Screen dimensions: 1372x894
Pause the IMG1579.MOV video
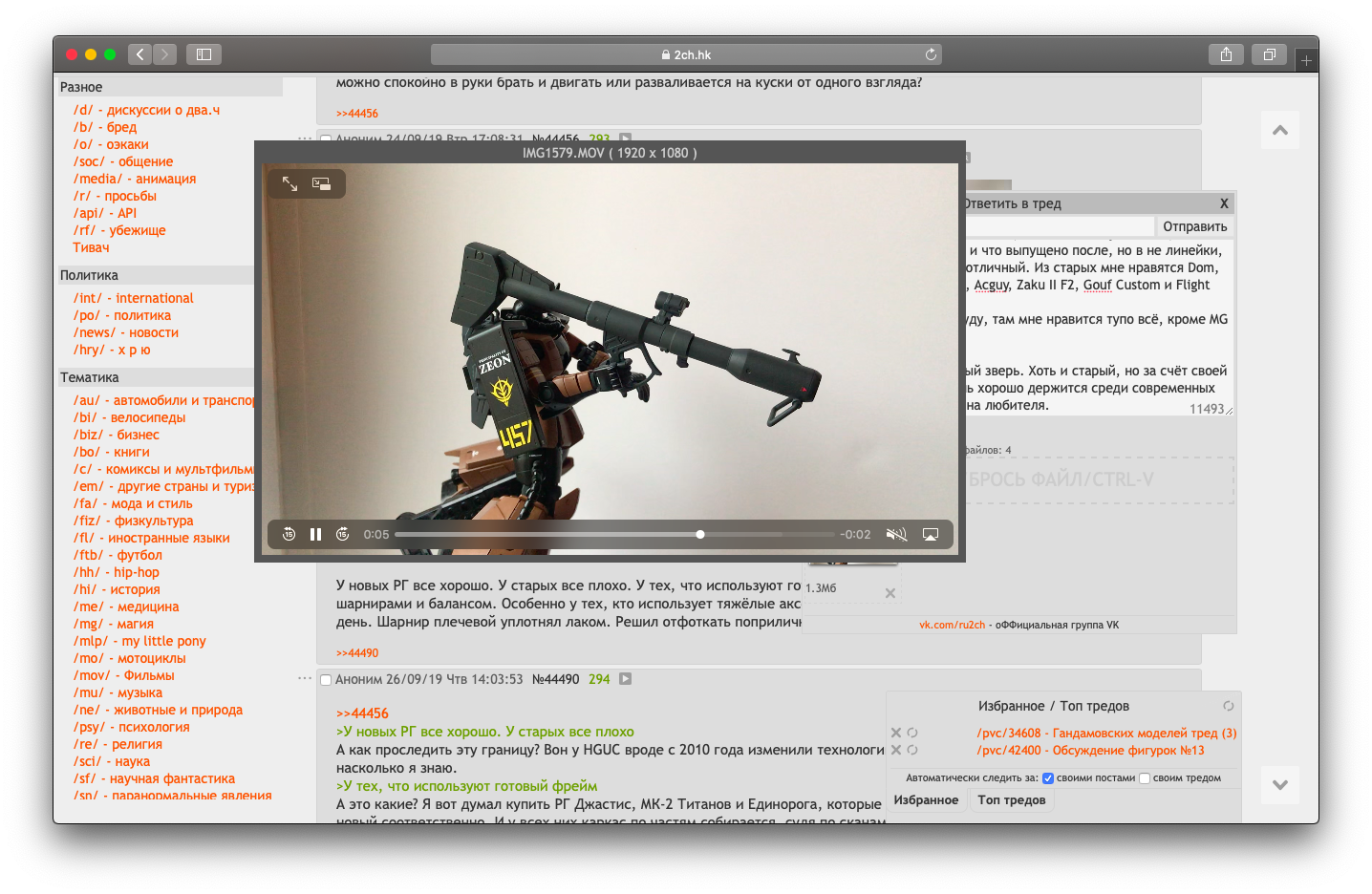315,534
